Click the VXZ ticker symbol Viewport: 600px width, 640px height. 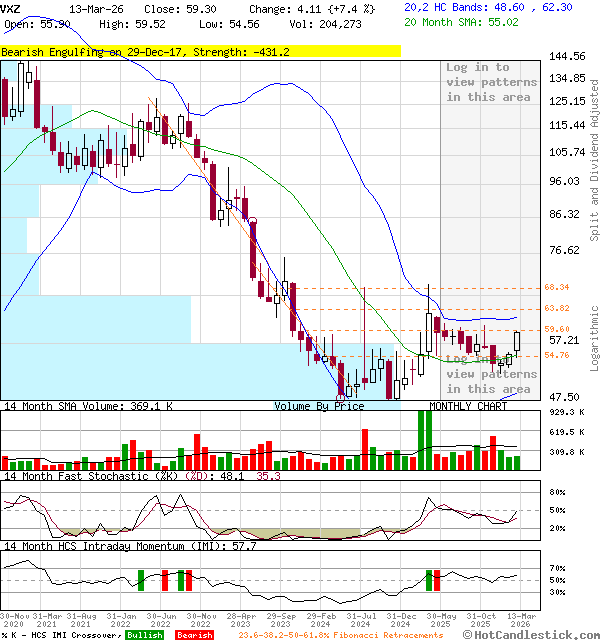(12, 7)
